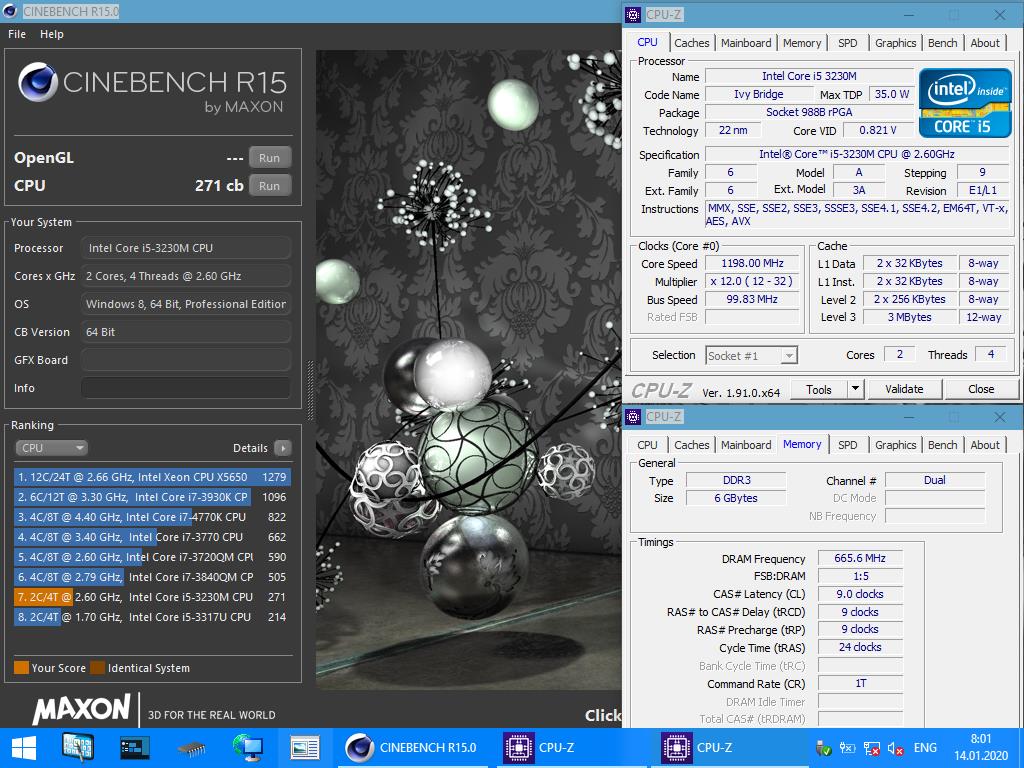Open the dark console-style taskbar icon
Screen dimensions: 1024x768
135,748
